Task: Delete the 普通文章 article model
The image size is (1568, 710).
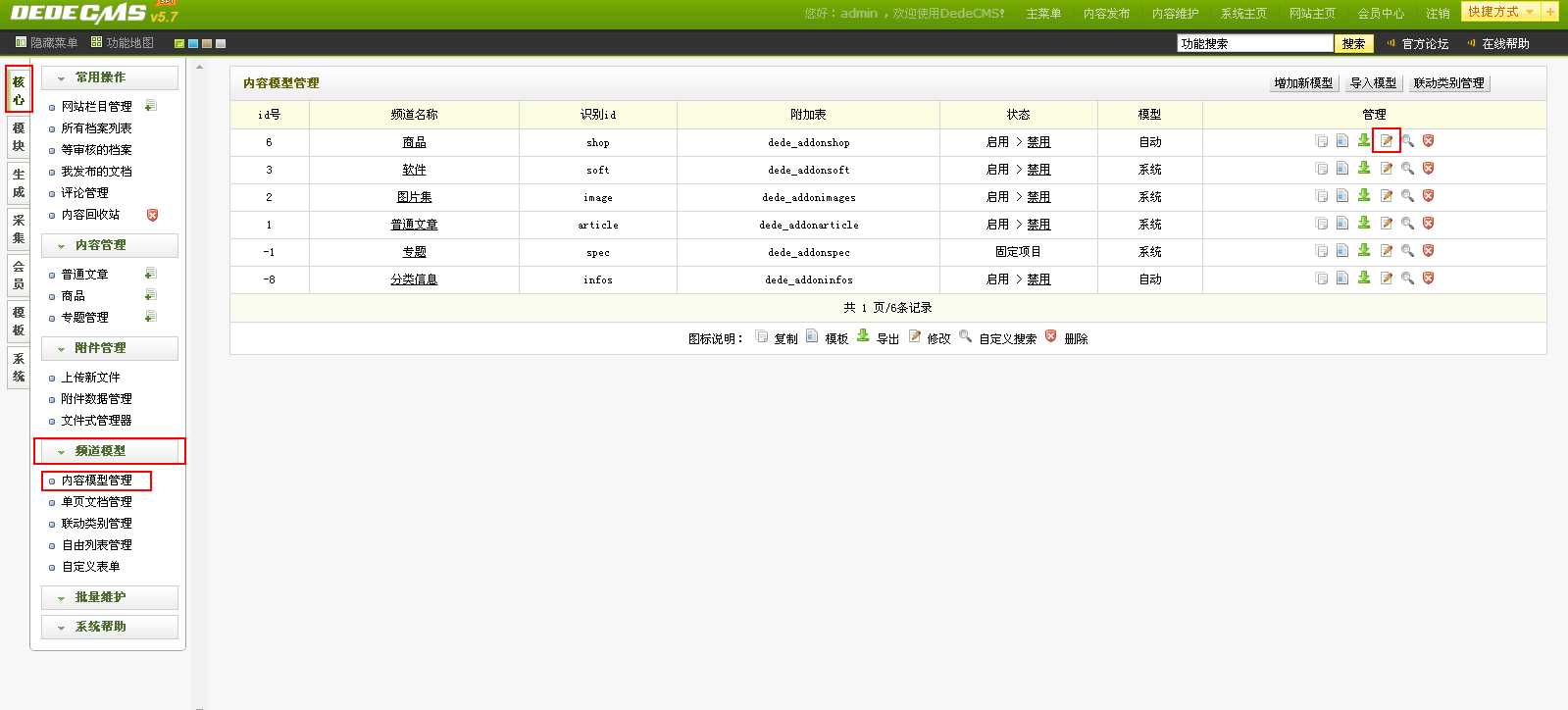Action: 1428,224
